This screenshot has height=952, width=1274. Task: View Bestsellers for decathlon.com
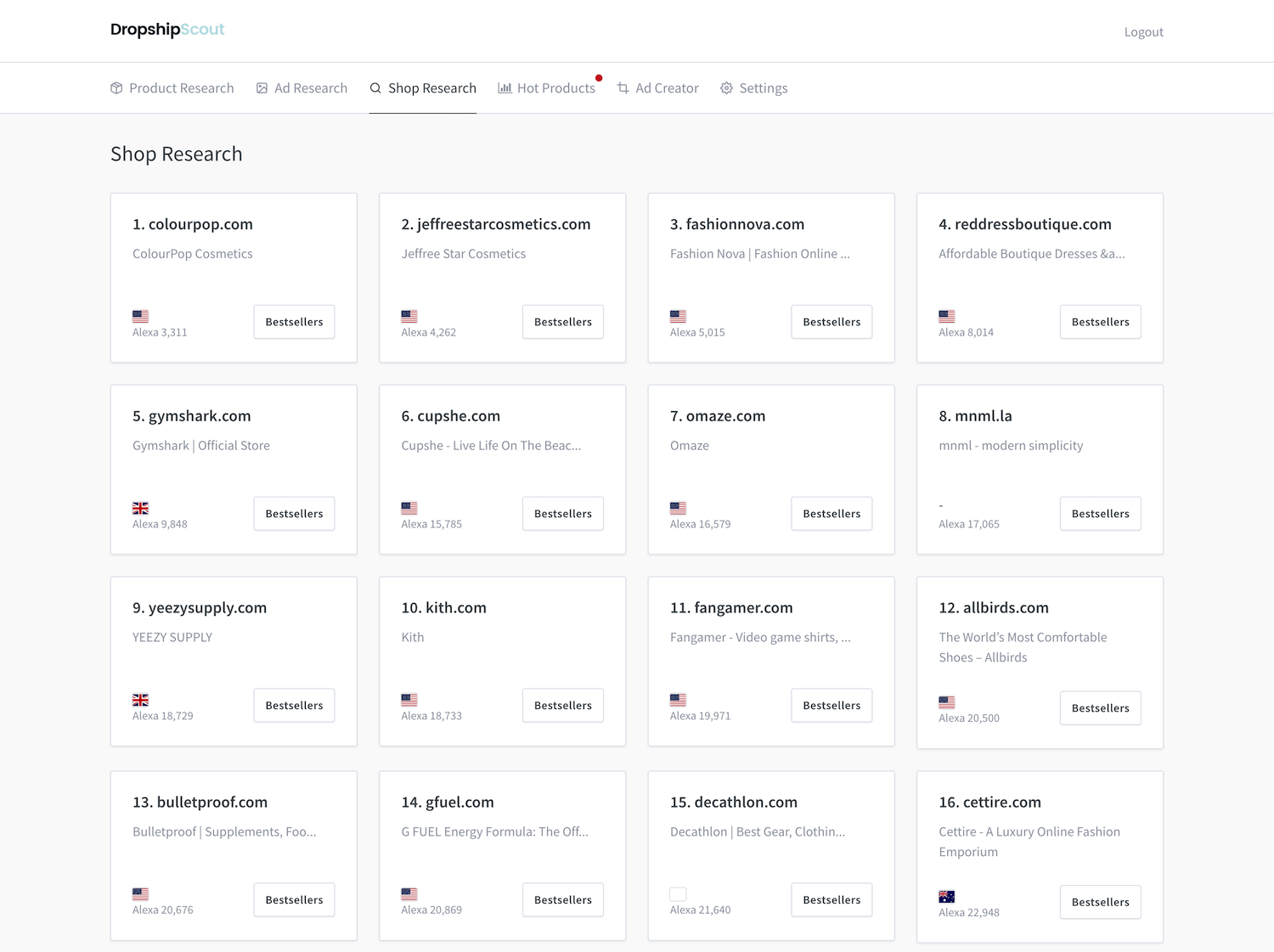click(831, 900)
